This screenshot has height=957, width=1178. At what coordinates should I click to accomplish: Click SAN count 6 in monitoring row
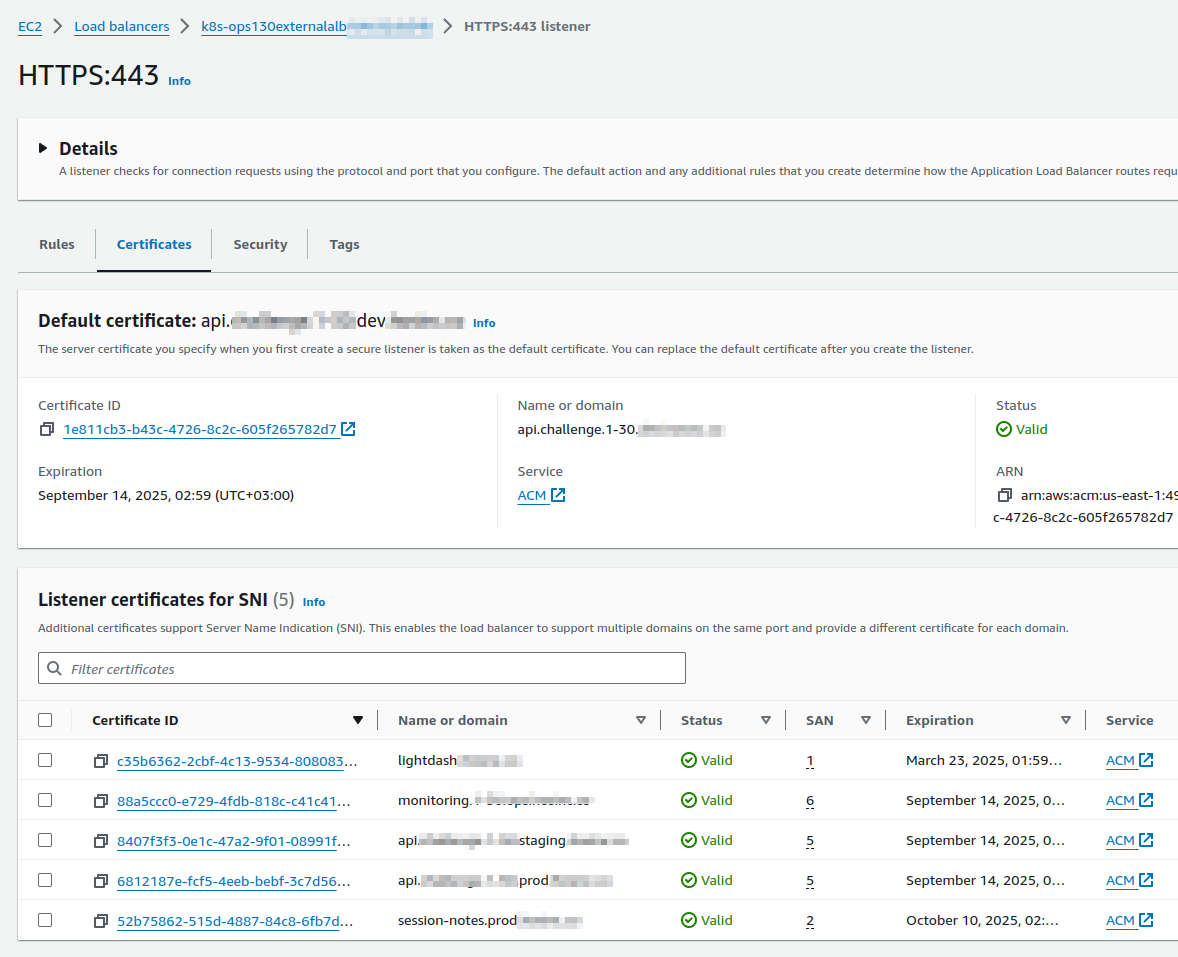point(810,801)
